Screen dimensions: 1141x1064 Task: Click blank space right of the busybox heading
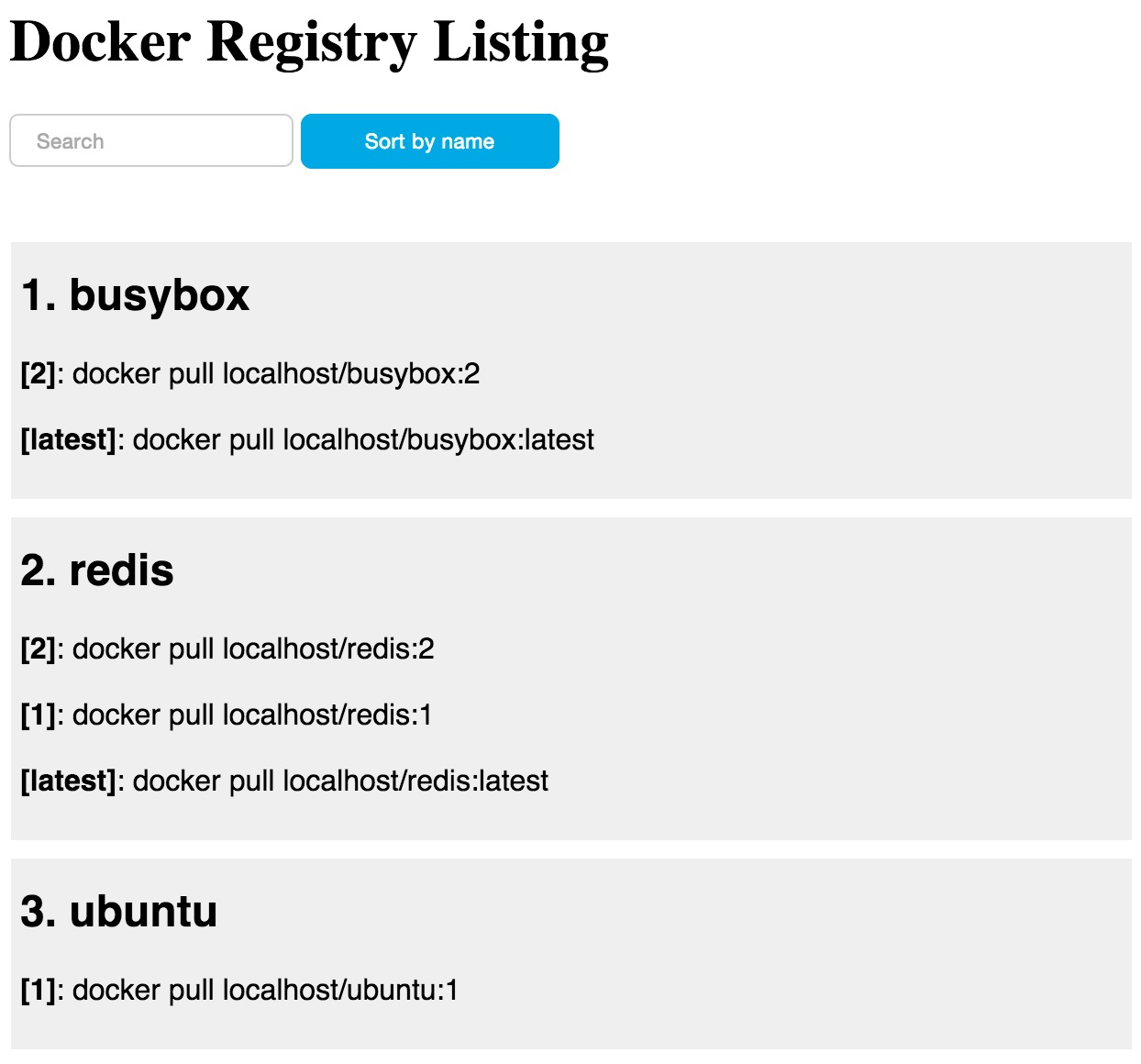(x=688, y=295)
